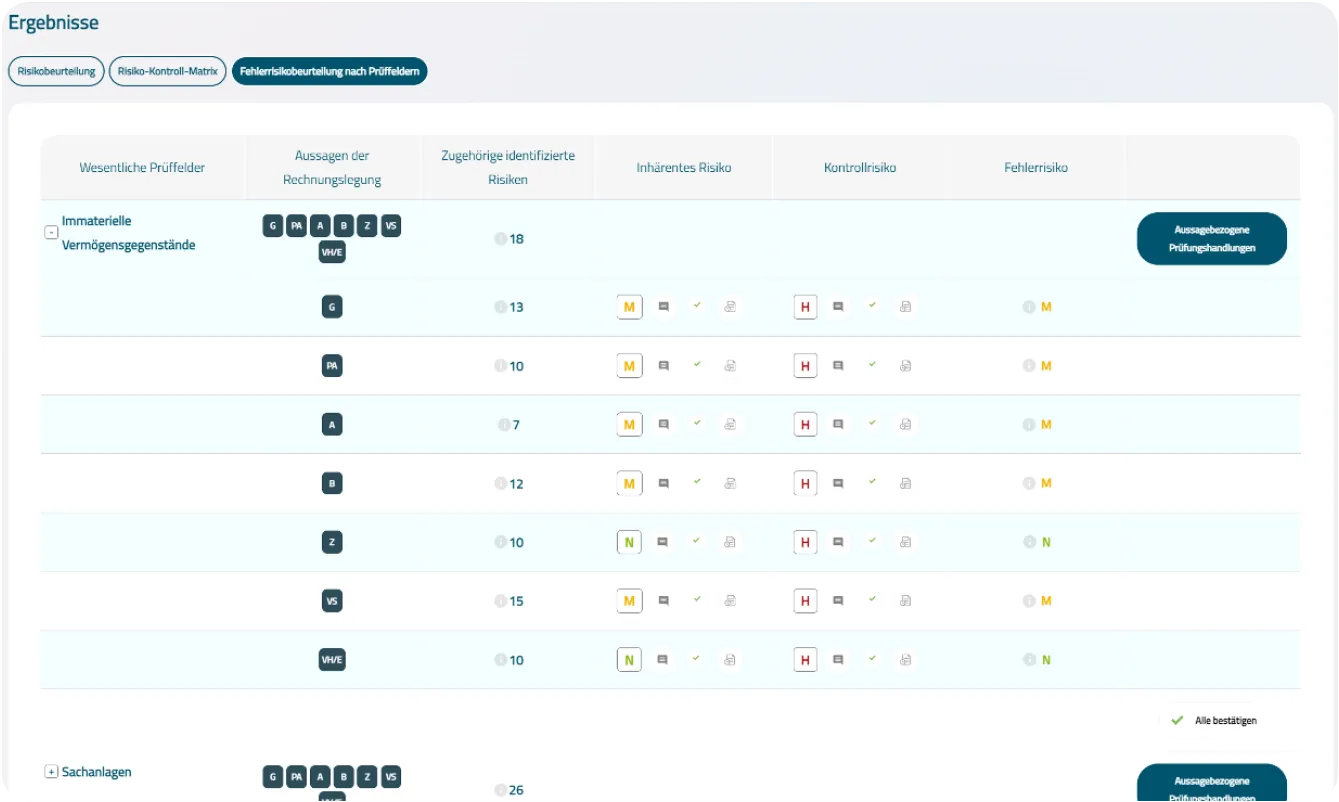Confirm the control risk checkmark in row Z
The width and height of the screenshot is (1339, 802).
tap(872, 541)
